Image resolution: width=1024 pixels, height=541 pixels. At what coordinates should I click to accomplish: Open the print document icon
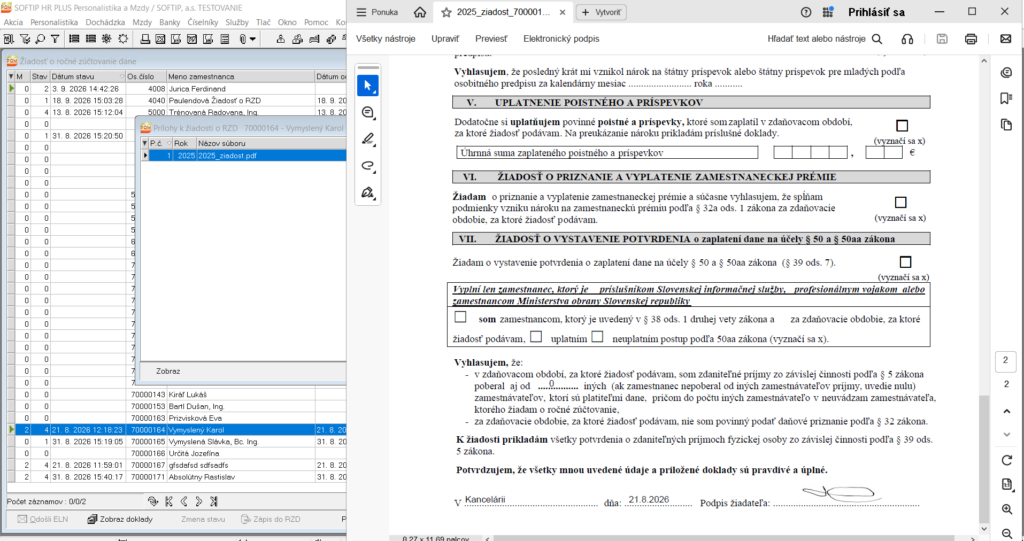(970, 39)
